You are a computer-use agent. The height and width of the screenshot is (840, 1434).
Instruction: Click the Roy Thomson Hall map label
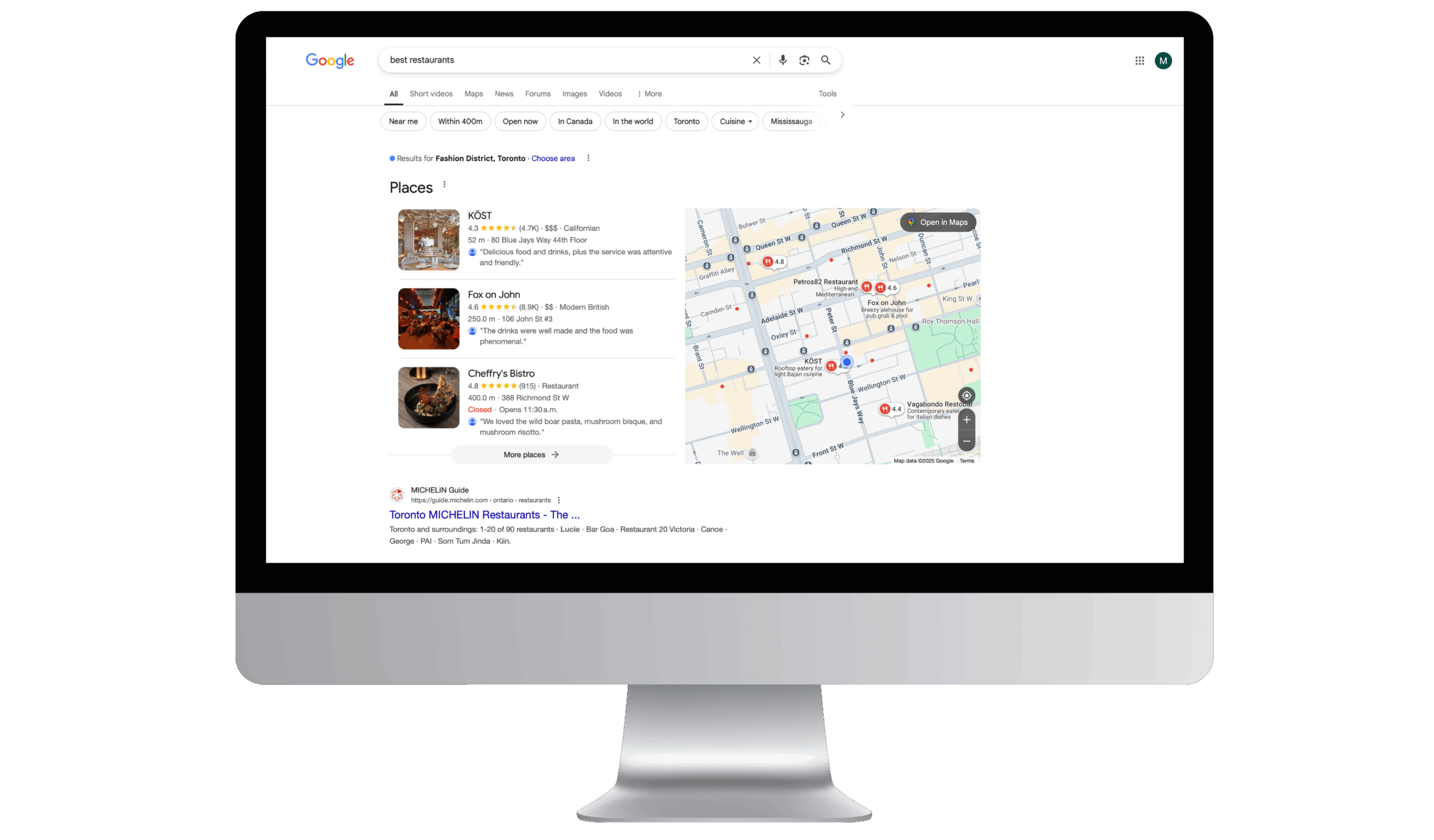(949, 321)
